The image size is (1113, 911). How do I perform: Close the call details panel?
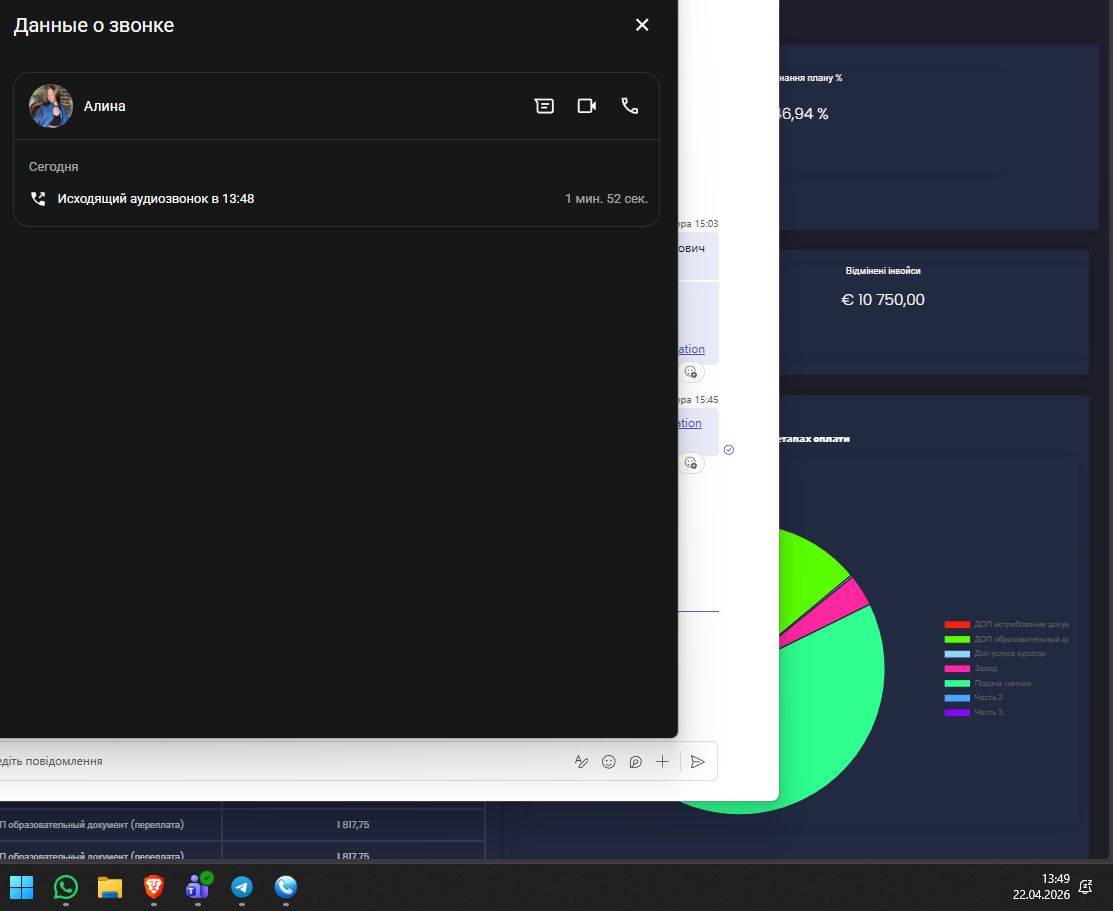(642, 25)
